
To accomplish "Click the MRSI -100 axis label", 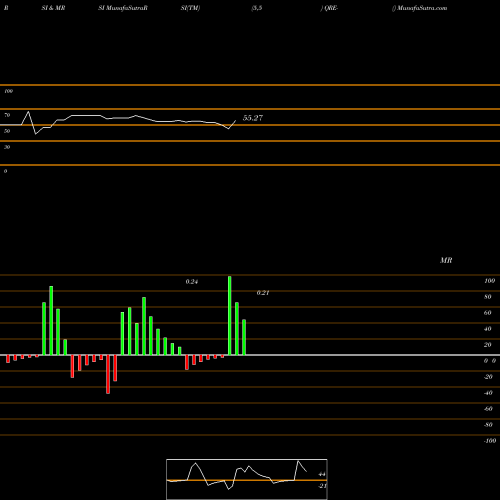I will [490, 441].
